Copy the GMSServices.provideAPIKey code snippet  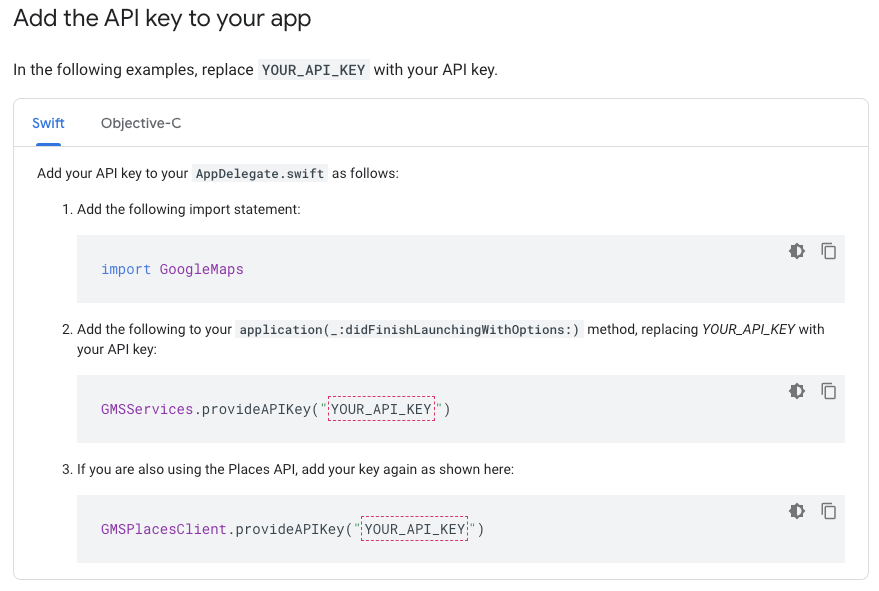coord(829,391)
